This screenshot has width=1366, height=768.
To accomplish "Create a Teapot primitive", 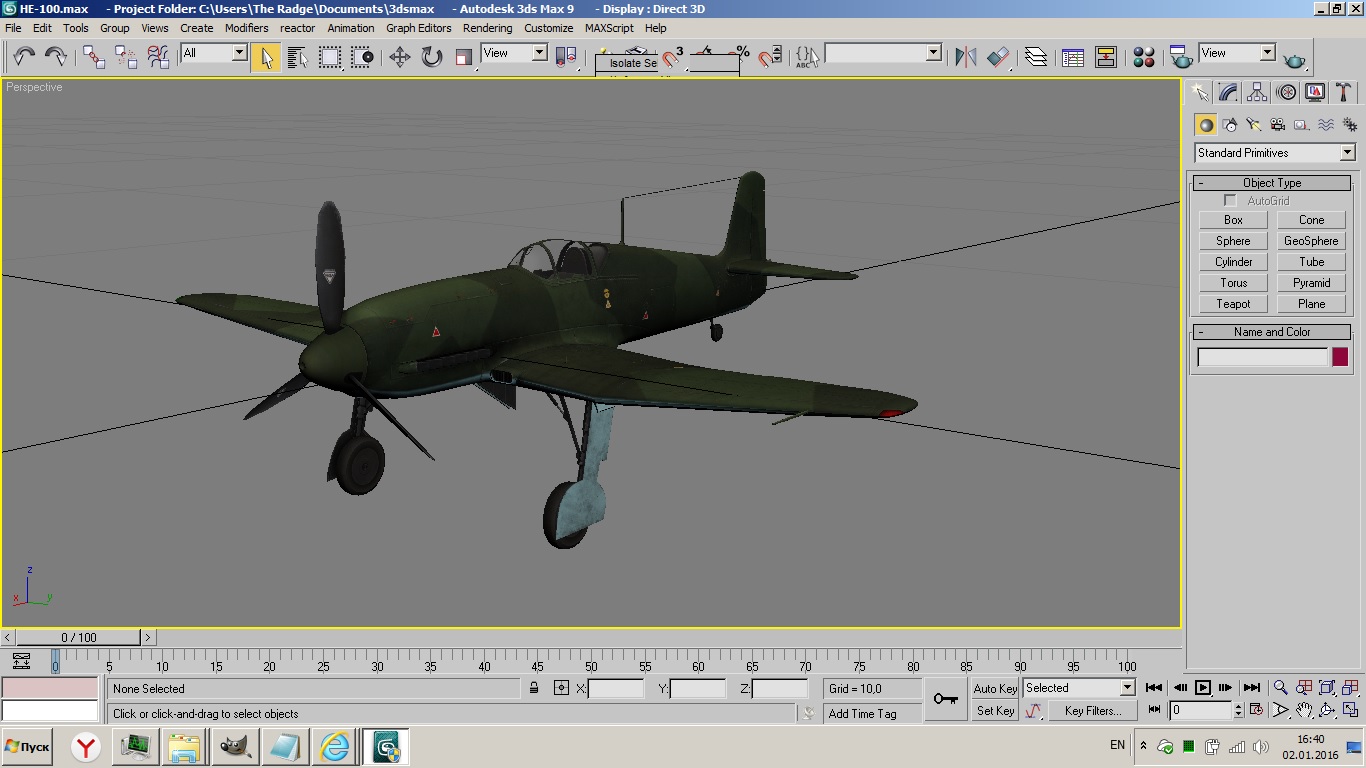I will click(x=1233, y=304).
